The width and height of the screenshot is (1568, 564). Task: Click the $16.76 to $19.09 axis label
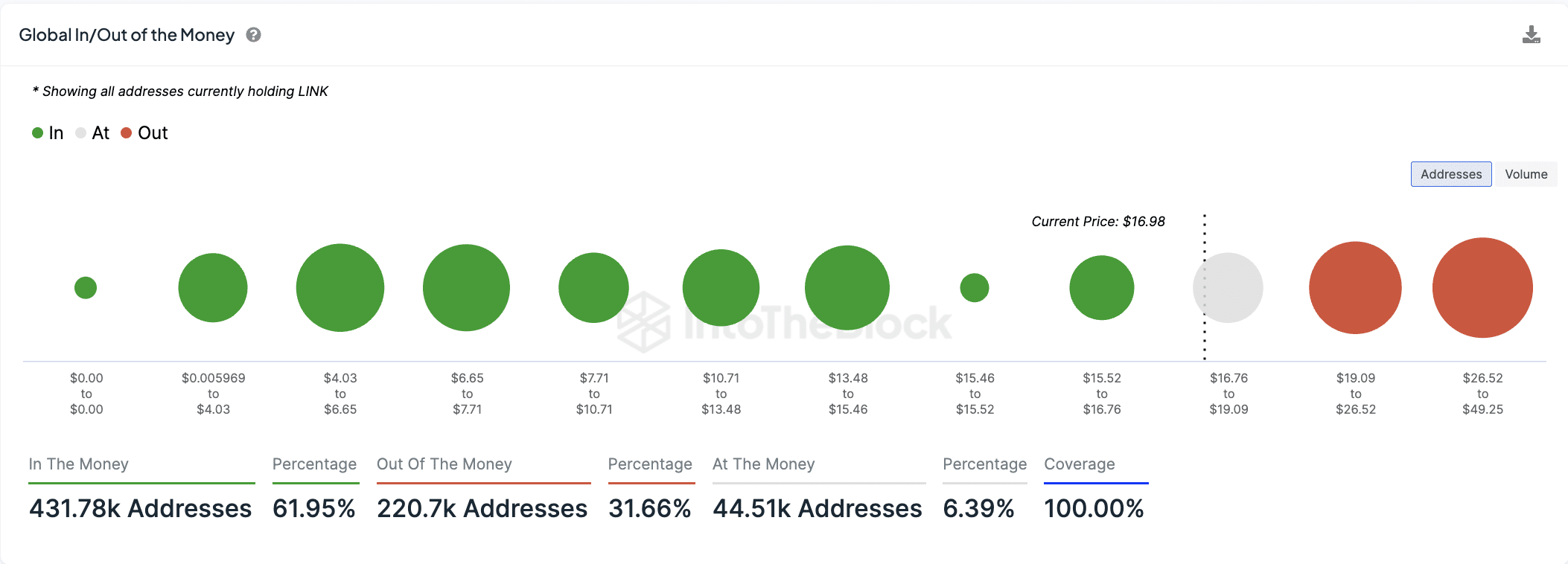(x=1228, y=394)
